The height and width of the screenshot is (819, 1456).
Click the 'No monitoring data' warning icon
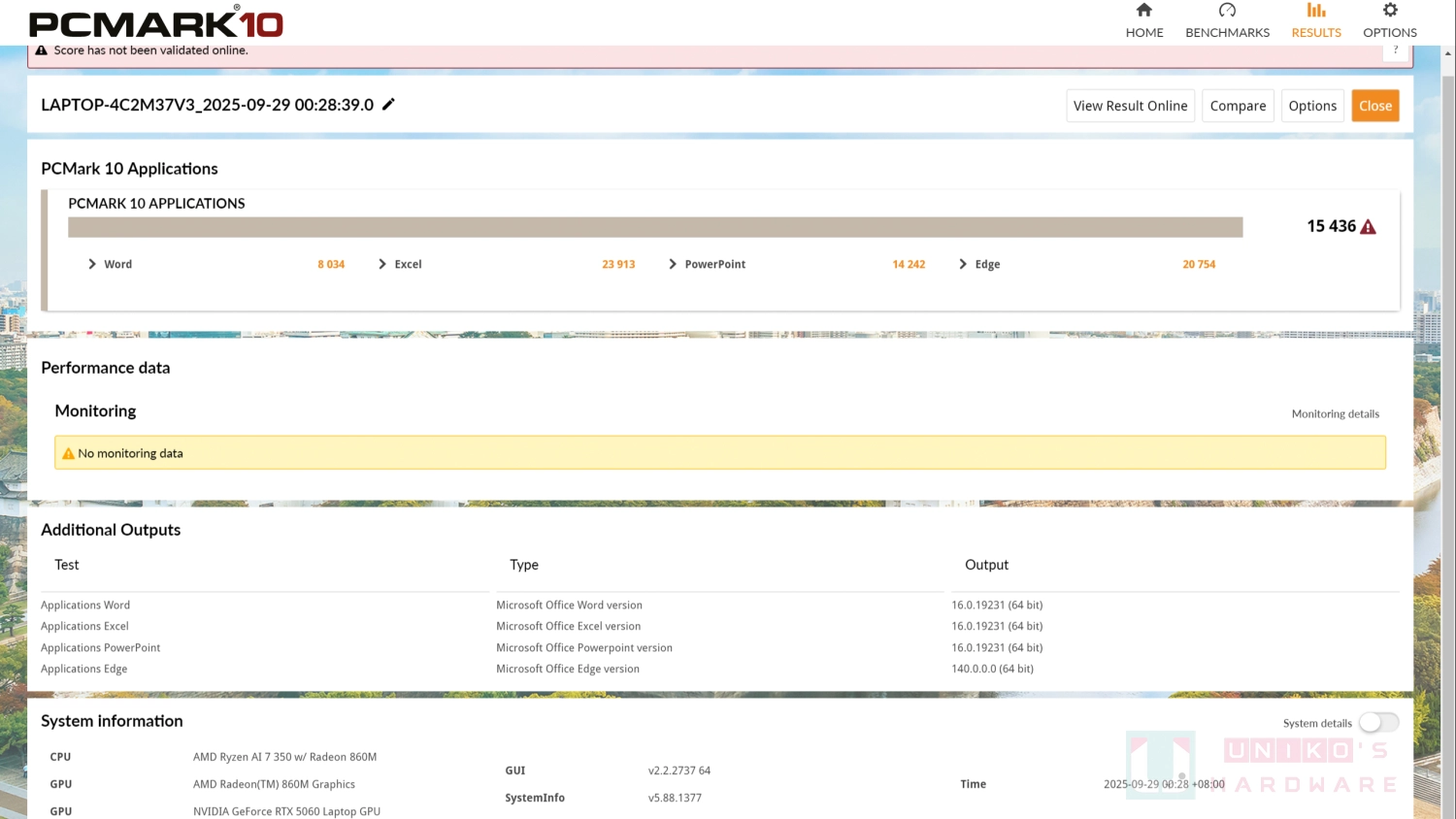point(68,453)
